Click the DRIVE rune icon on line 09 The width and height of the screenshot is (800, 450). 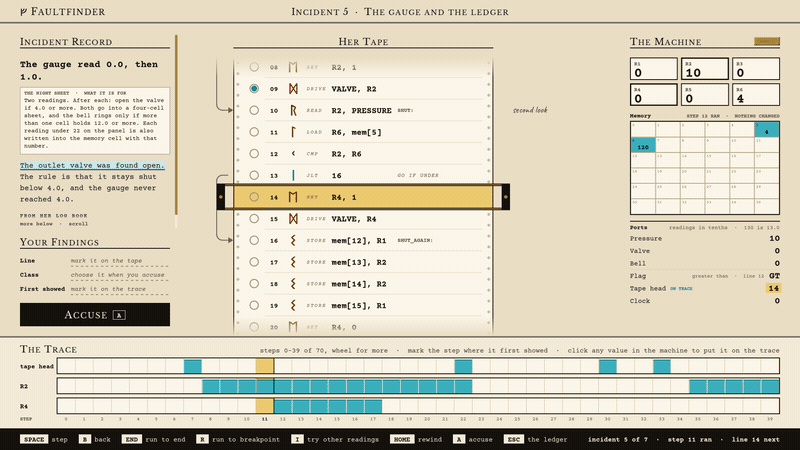coord(293,89)
